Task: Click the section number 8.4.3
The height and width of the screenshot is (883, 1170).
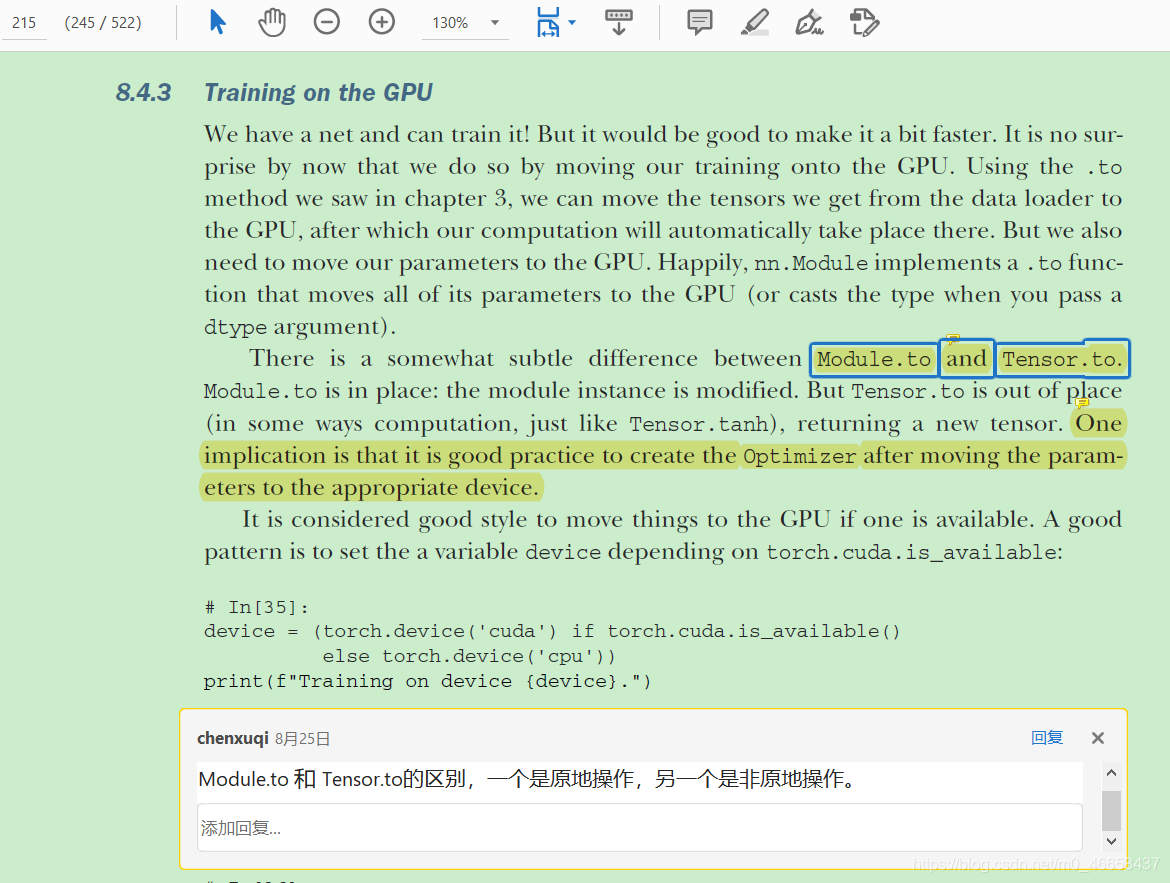Action: 143,93
